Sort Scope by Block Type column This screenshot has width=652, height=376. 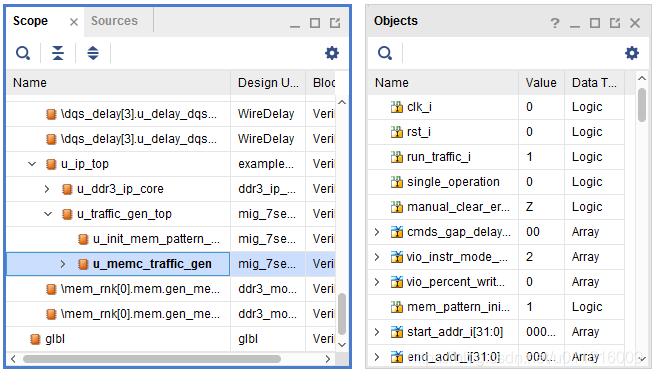pyautogui.click(x=321, y=82)
